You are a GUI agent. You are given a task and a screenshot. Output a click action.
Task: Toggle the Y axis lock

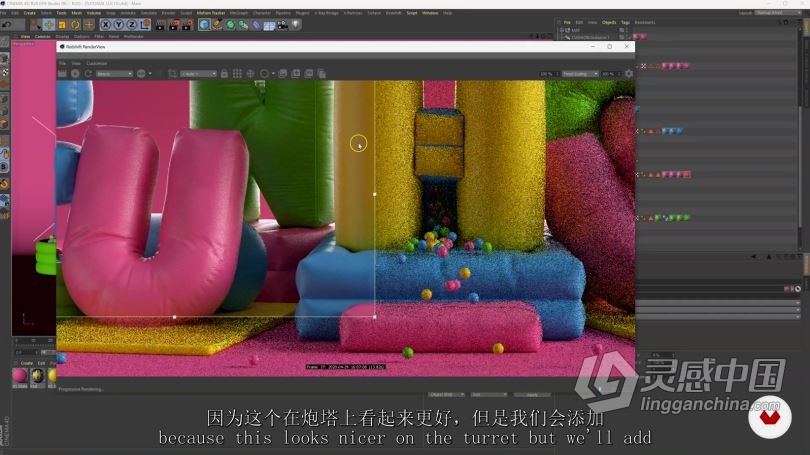click(119, 24)
